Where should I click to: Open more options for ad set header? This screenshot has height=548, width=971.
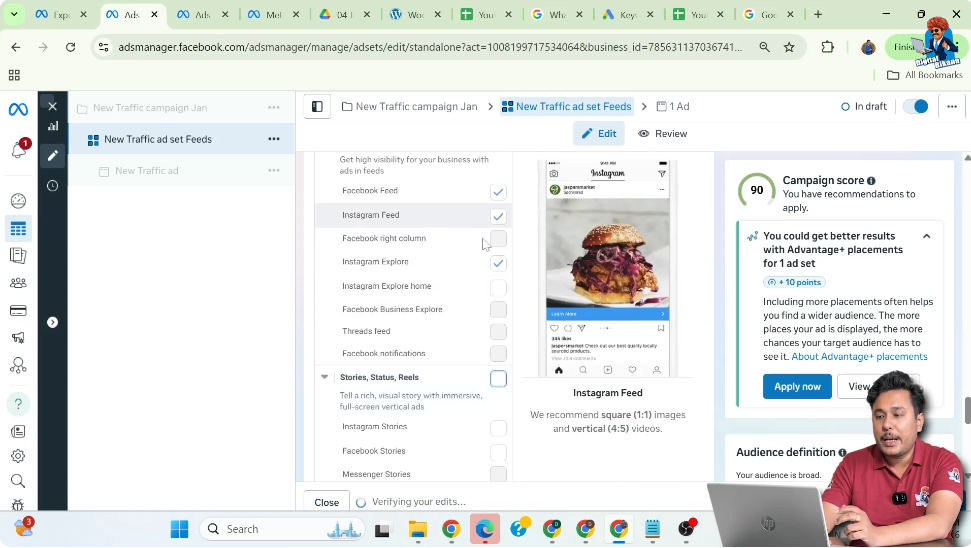952,107
